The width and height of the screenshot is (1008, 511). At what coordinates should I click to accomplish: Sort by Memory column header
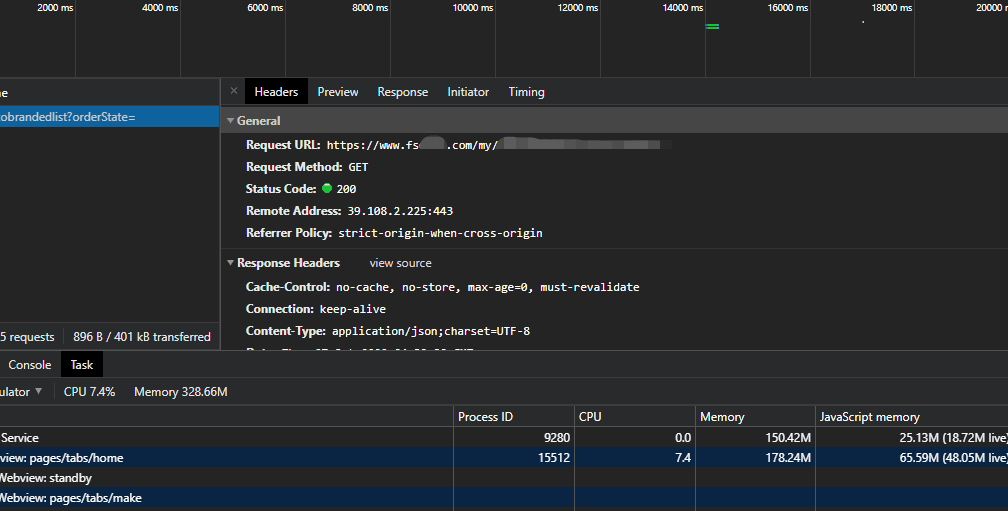(755, 417)
